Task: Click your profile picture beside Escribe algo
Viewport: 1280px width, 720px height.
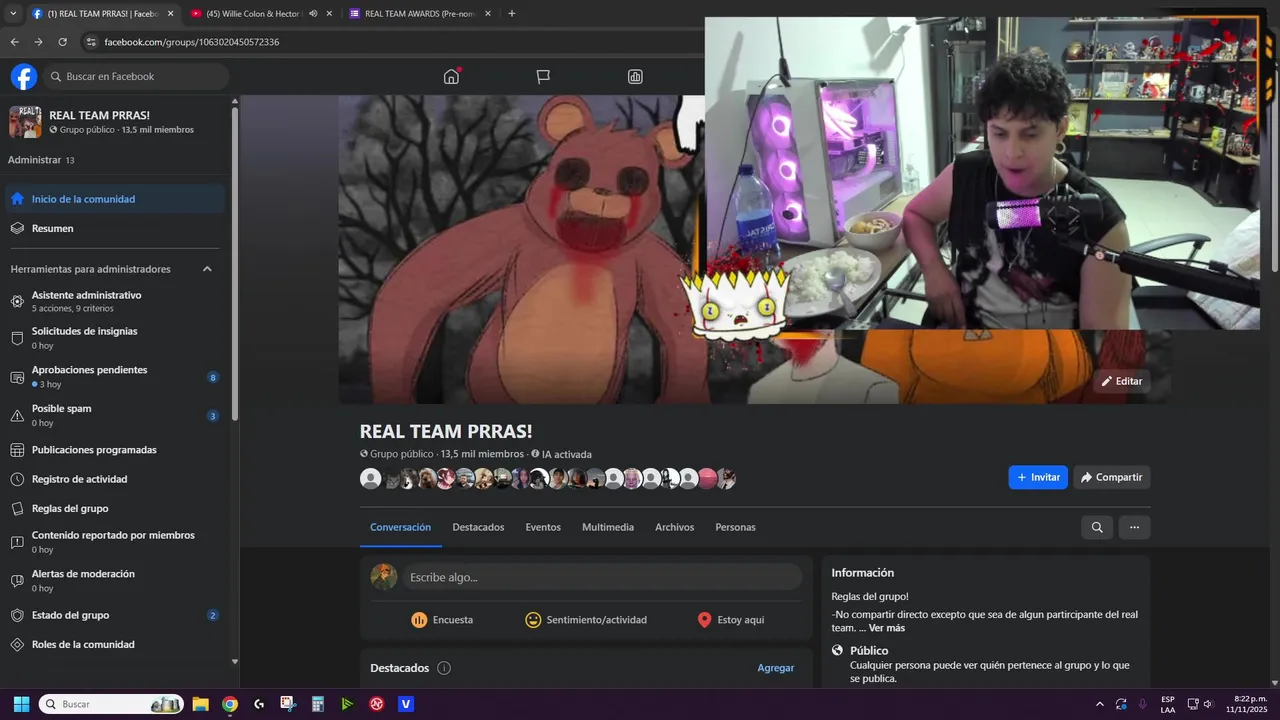Action: (384, 577)
